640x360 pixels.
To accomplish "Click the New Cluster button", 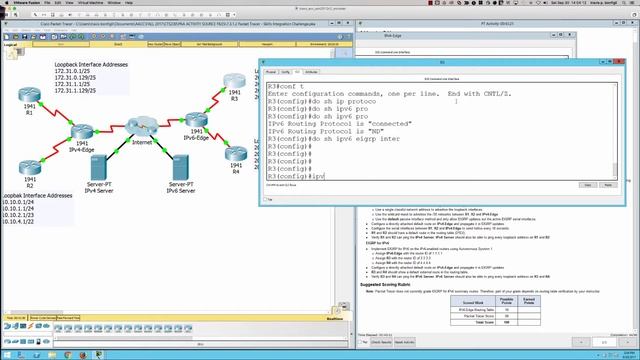I will coord(155,44).
